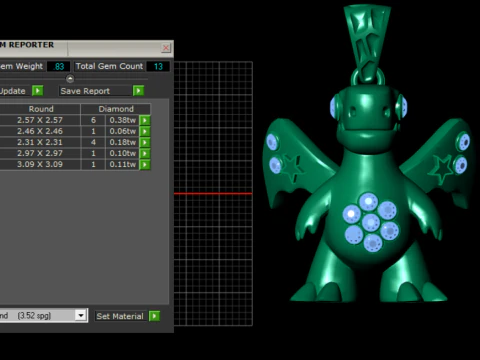The image size is (480, 360).
Task: Select the 2.57 X 2.57 size cell
Action: point(40,120)
